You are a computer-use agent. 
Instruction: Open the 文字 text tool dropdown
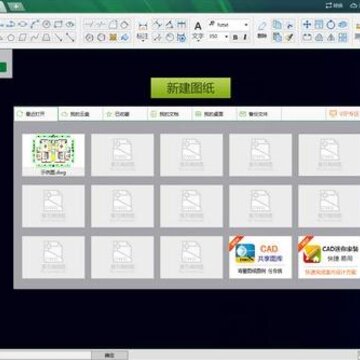click(198, 37)
